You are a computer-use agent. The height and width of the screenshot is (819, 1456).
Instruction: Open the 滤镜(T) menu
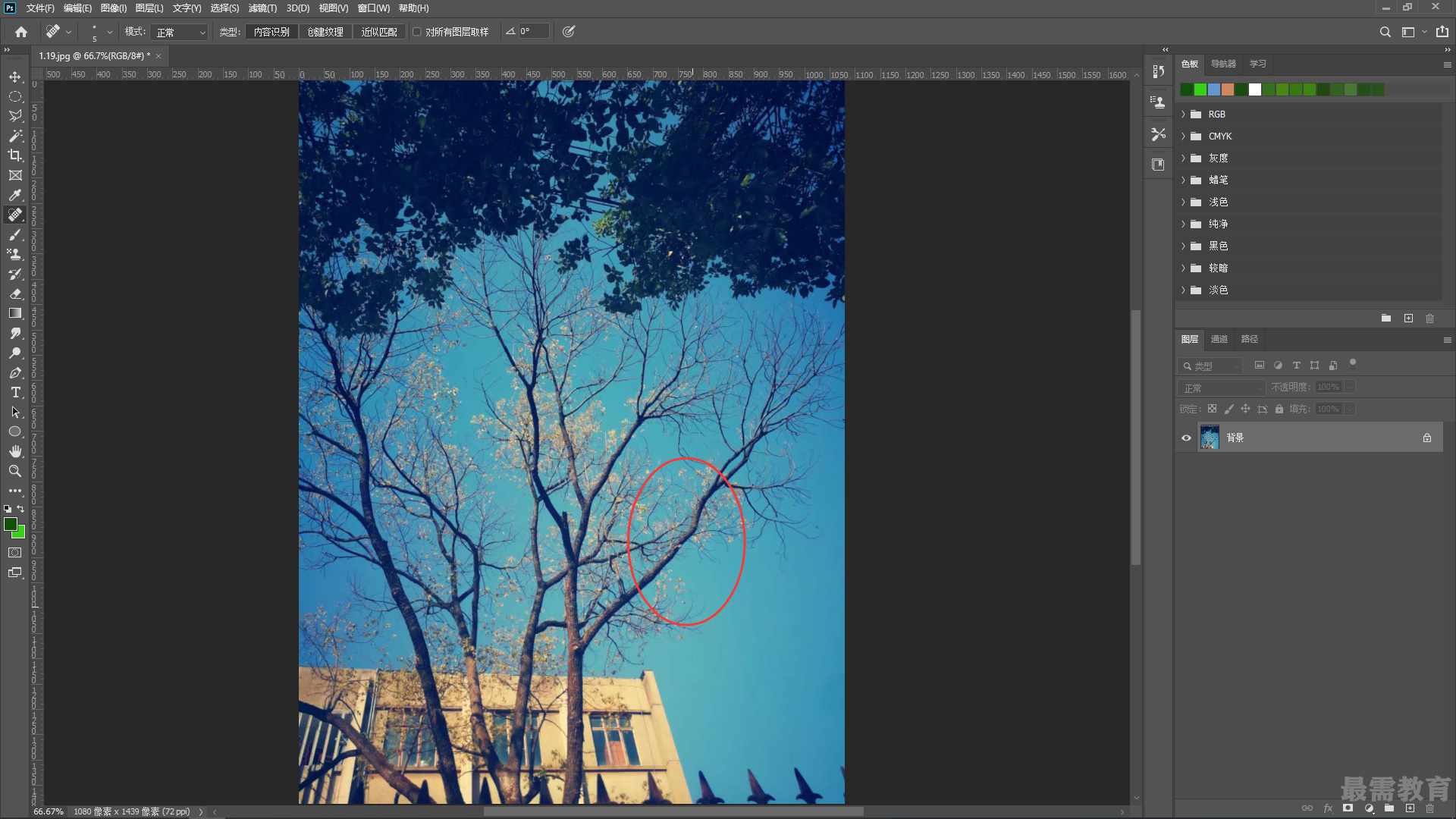[x=262, y=8]
